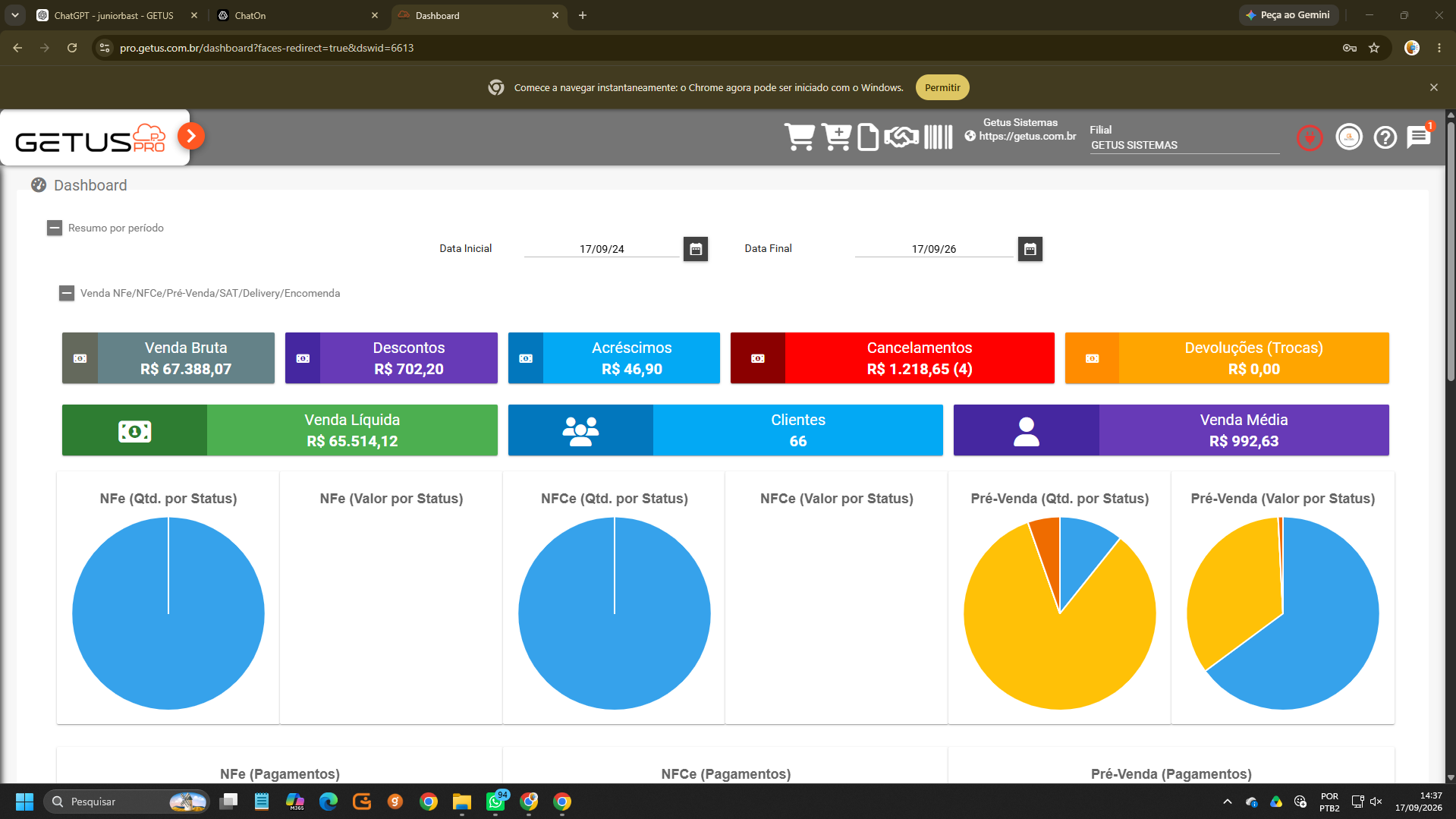Screen dimensions: 1456x819
Task: Open WhatsApp from the taskbar
Action: pos(495,802)
